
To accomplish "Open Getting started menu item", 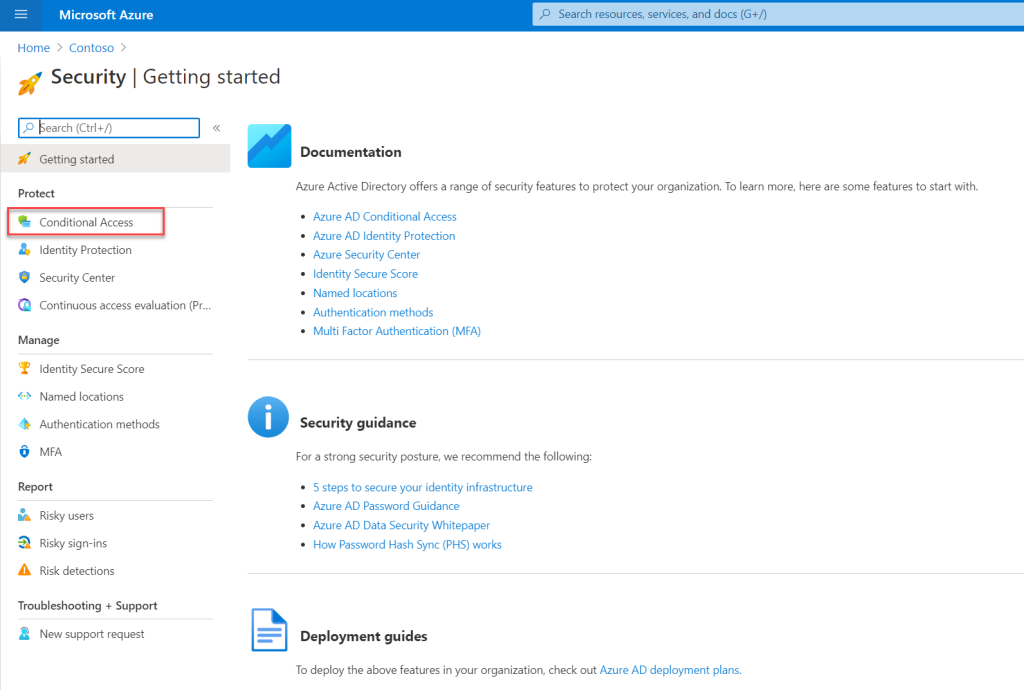I will (77, 159).
